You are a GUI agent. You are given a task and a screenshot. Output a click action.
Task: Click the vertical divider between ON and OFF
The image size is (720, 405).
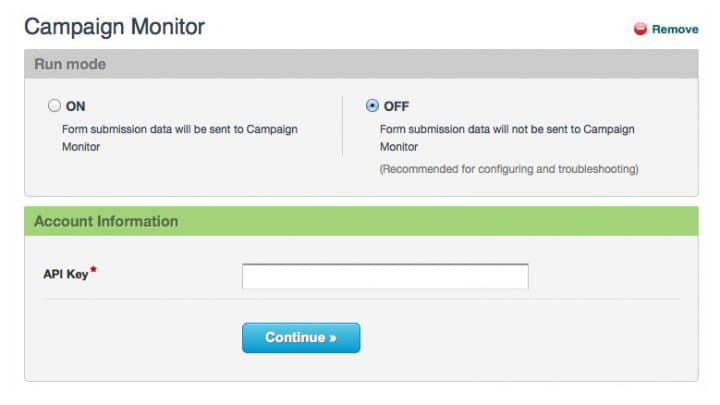coord(343,126)
